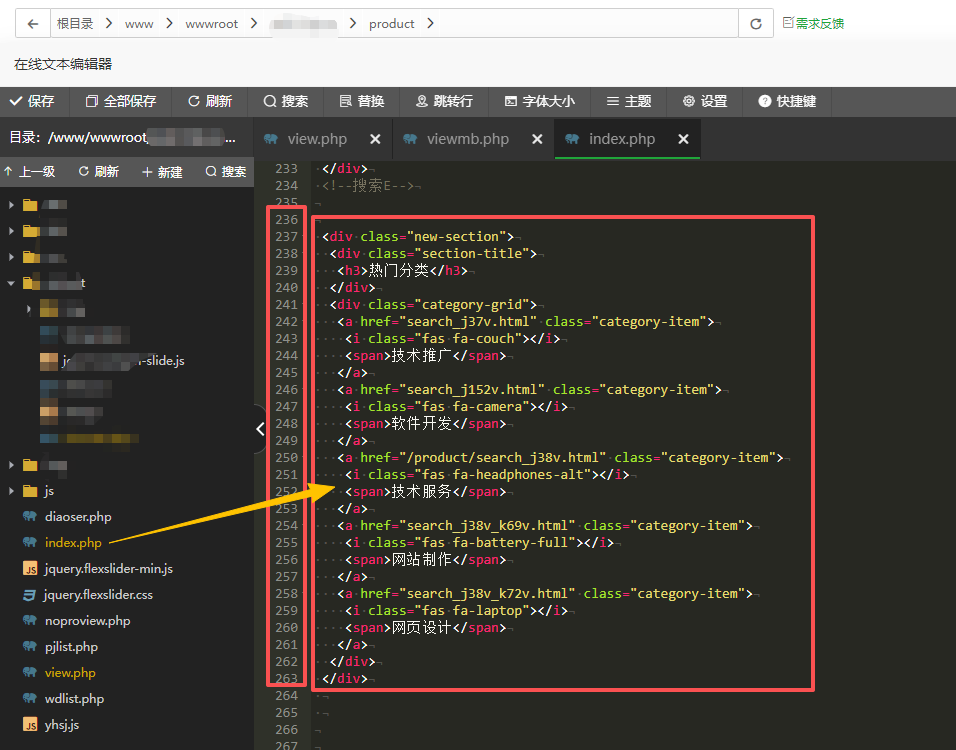
Task: Collapse the file sidebar with the chevron handle
Action: coord(260,429)
